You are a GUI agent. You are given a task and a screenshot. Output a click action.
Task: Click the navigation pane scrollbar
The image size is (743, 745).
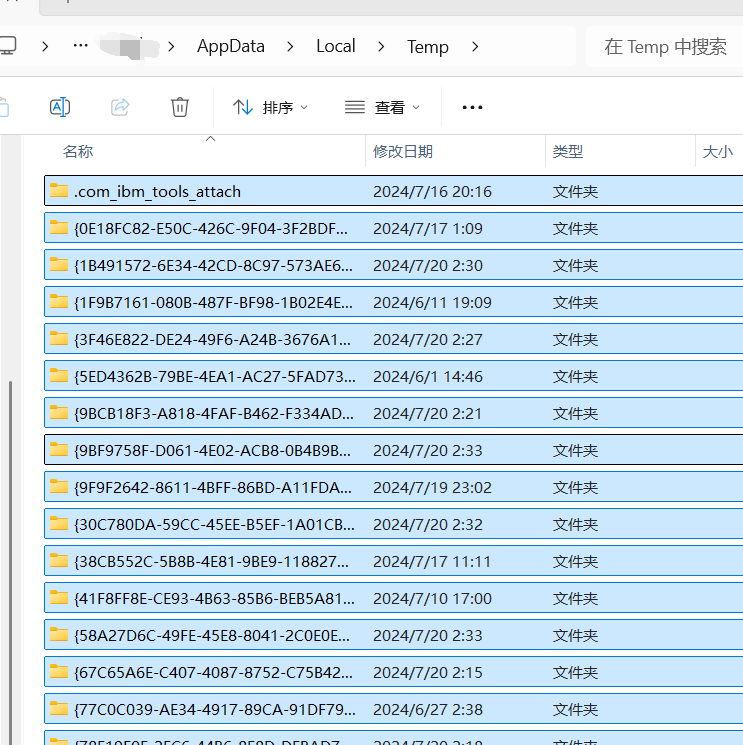point(10,561)
